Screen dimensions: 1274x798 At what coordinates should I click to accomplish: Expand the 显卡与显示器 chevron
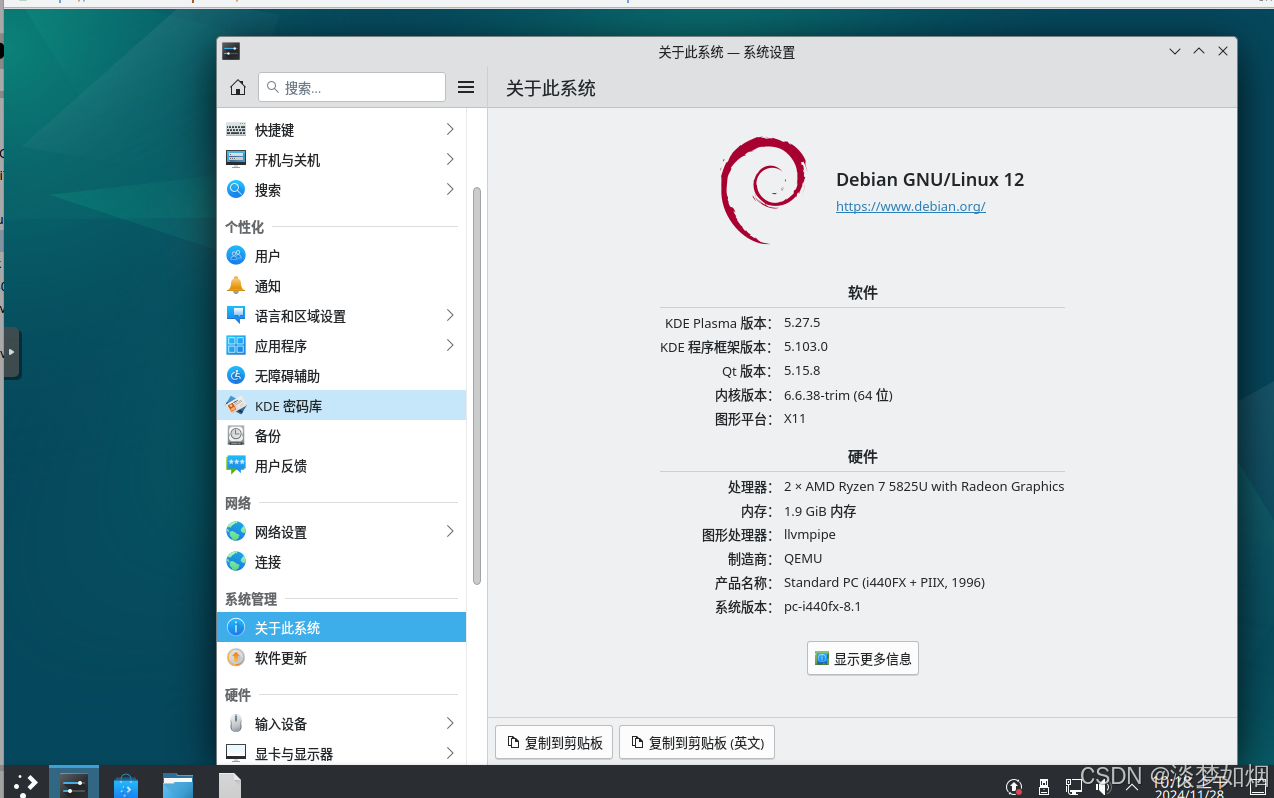click(450, 753)
